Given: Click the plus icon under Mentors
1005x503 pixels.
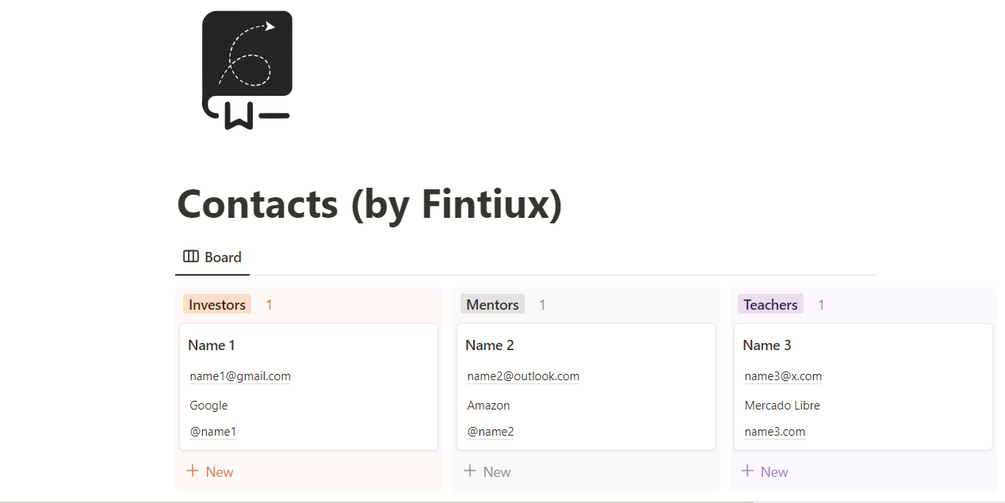Looking at the screenshot, I should point(470,471).
